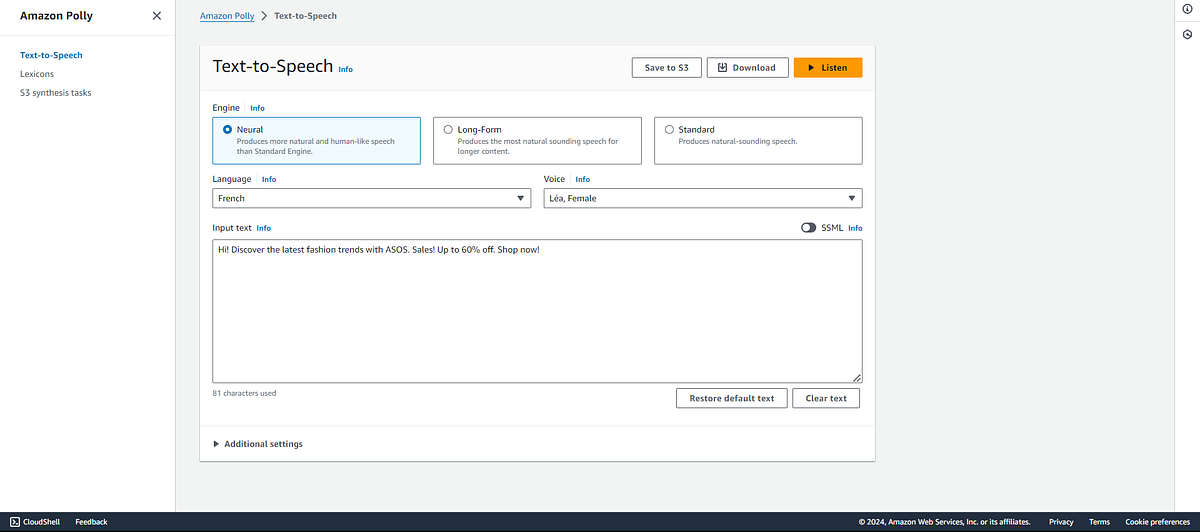Open the Voice dropdown showing Léa, Female

[x=703, y=198]
